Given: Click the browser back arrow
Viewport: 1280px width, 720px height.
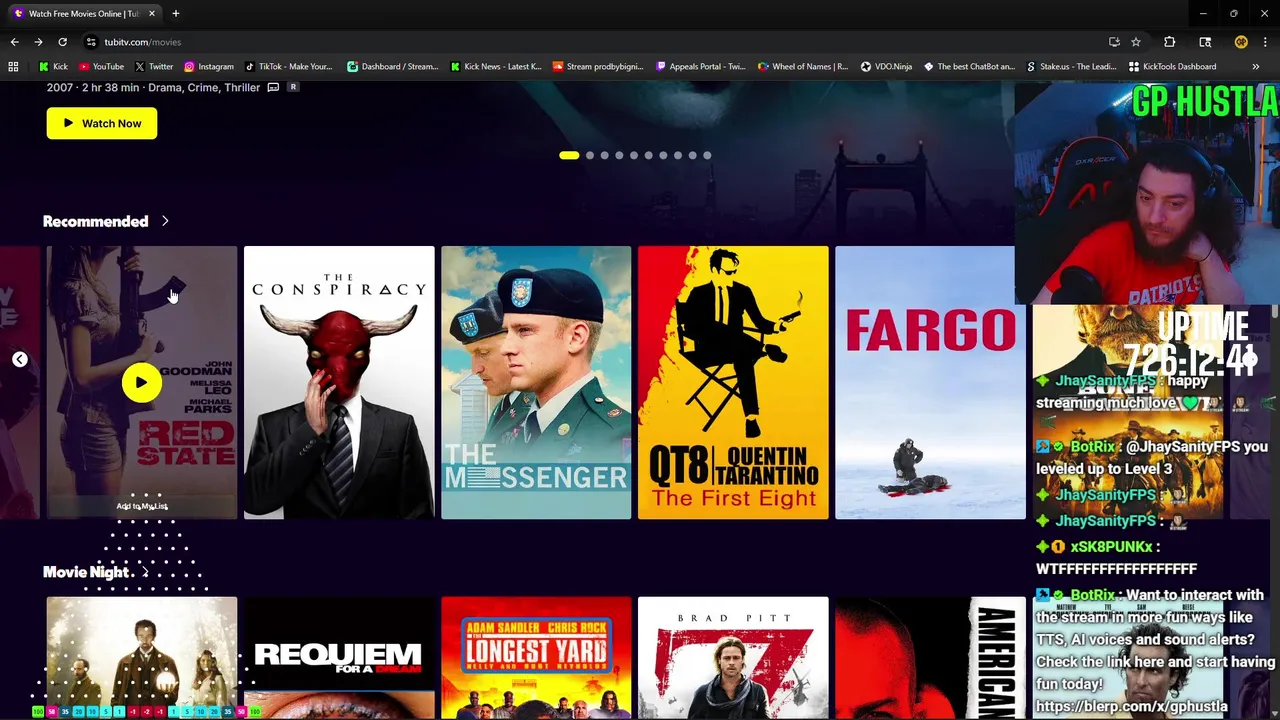Looking at the screenshot, I should tap(14, 42).
